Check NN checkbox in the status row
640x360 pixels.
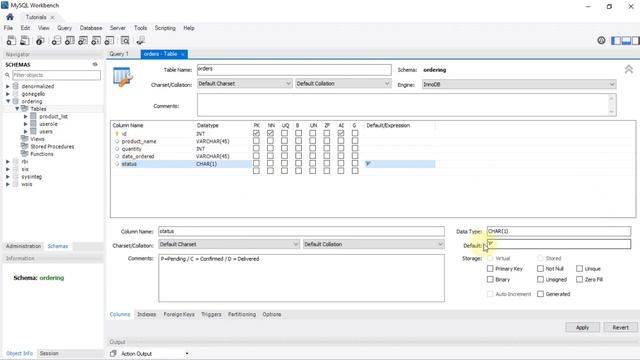(270, 164)
